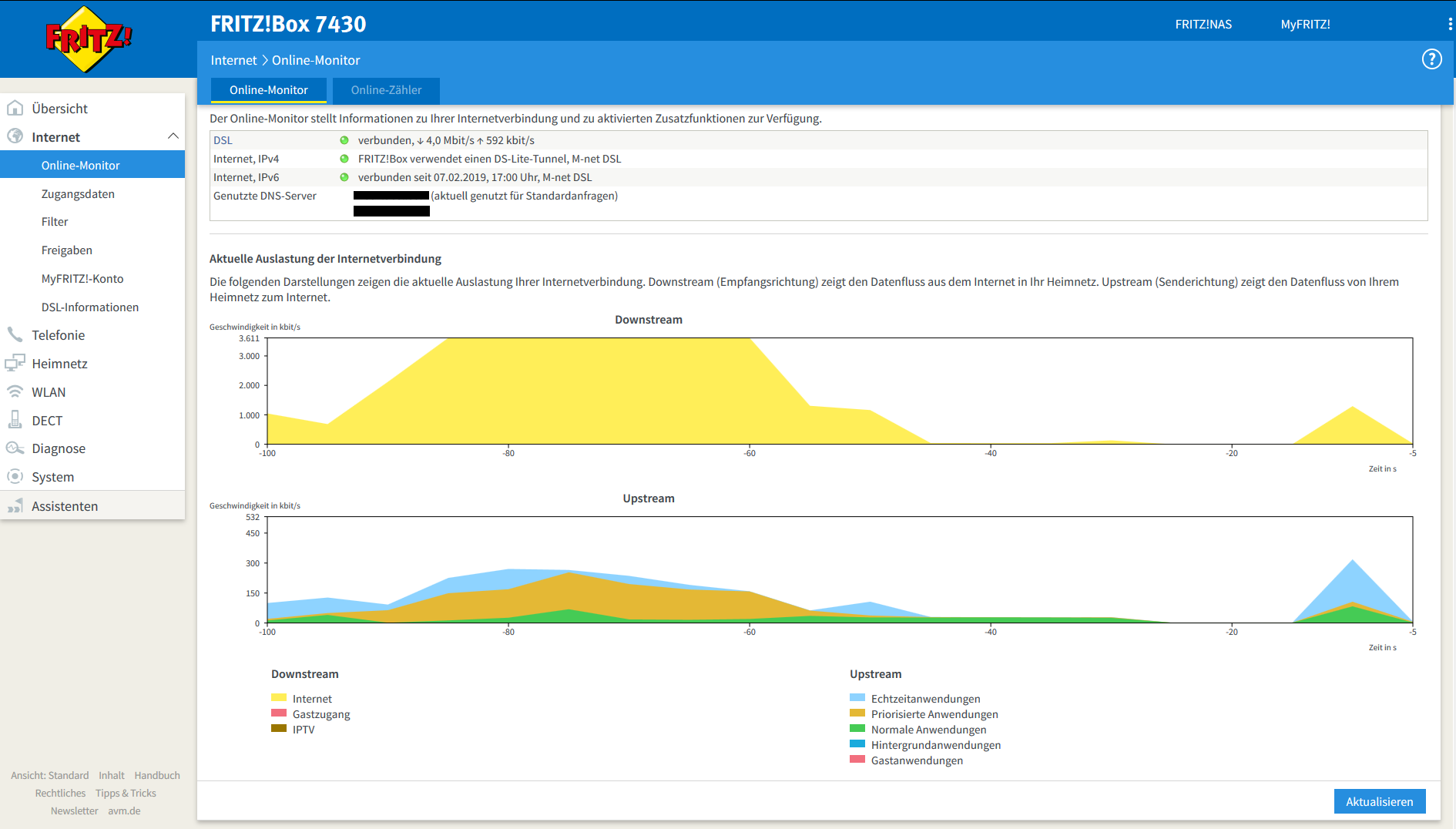Select Online-Monitor in the sidebar
The width and height of the screenshot is (1456, 829).
click(92, 166)
